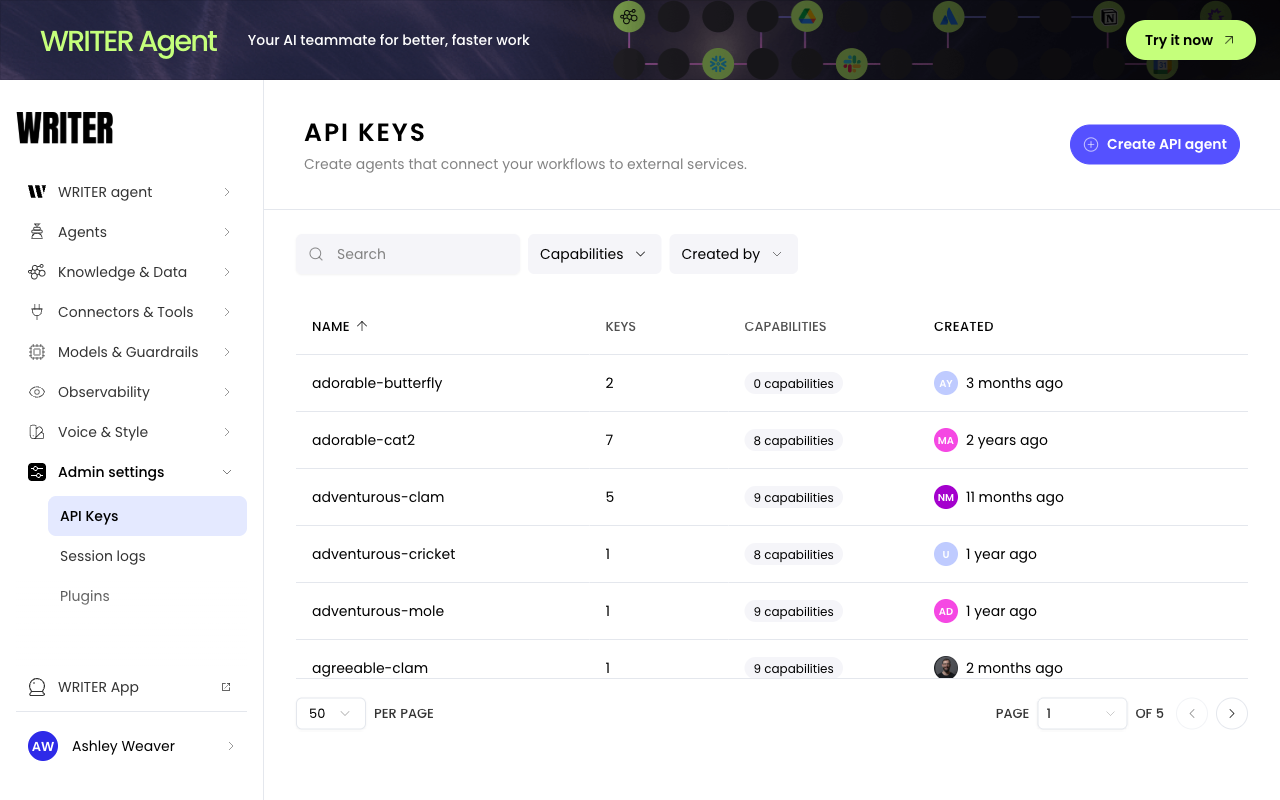Go to next page arrow
1280x800 pixels.
click(x=1232, y=713)
